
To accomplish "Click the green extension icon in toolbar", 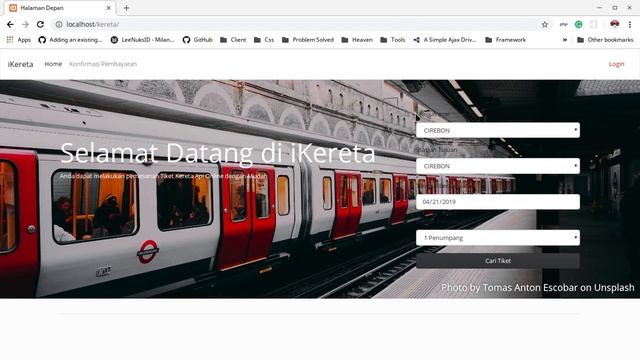I will 578,24.
